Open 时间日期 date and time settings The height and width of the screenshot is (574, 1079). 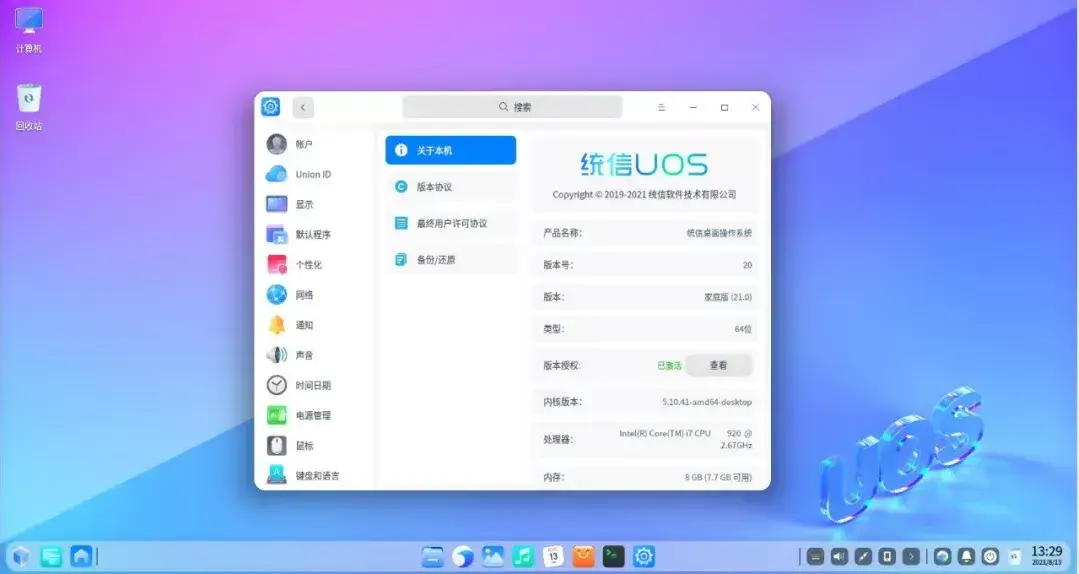click(299, 385)
